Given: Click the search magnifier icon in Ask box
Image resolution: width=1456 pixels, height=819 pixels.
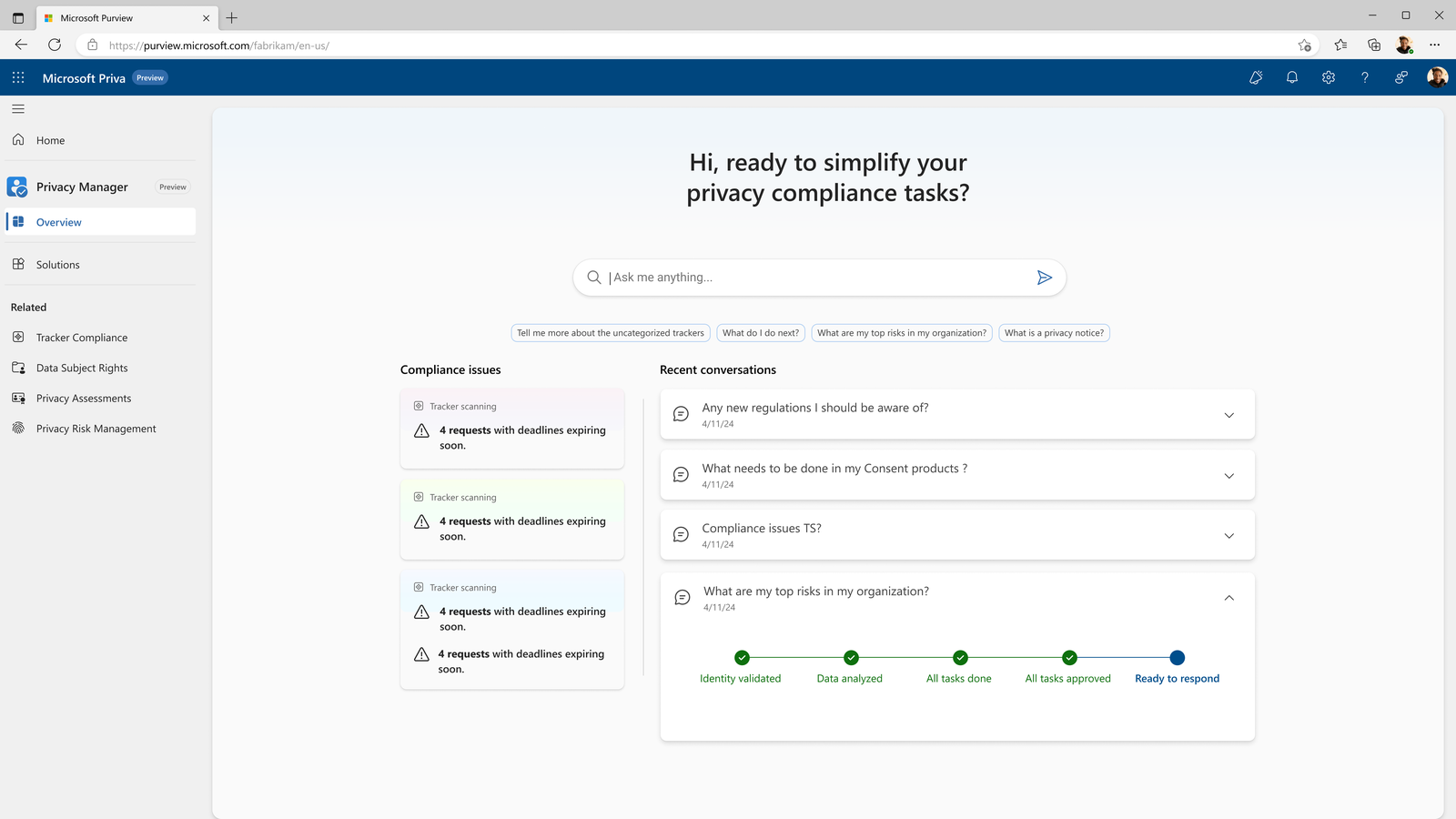Looking at the screenshot, I should pyautogui.click(x=594, y=278).
